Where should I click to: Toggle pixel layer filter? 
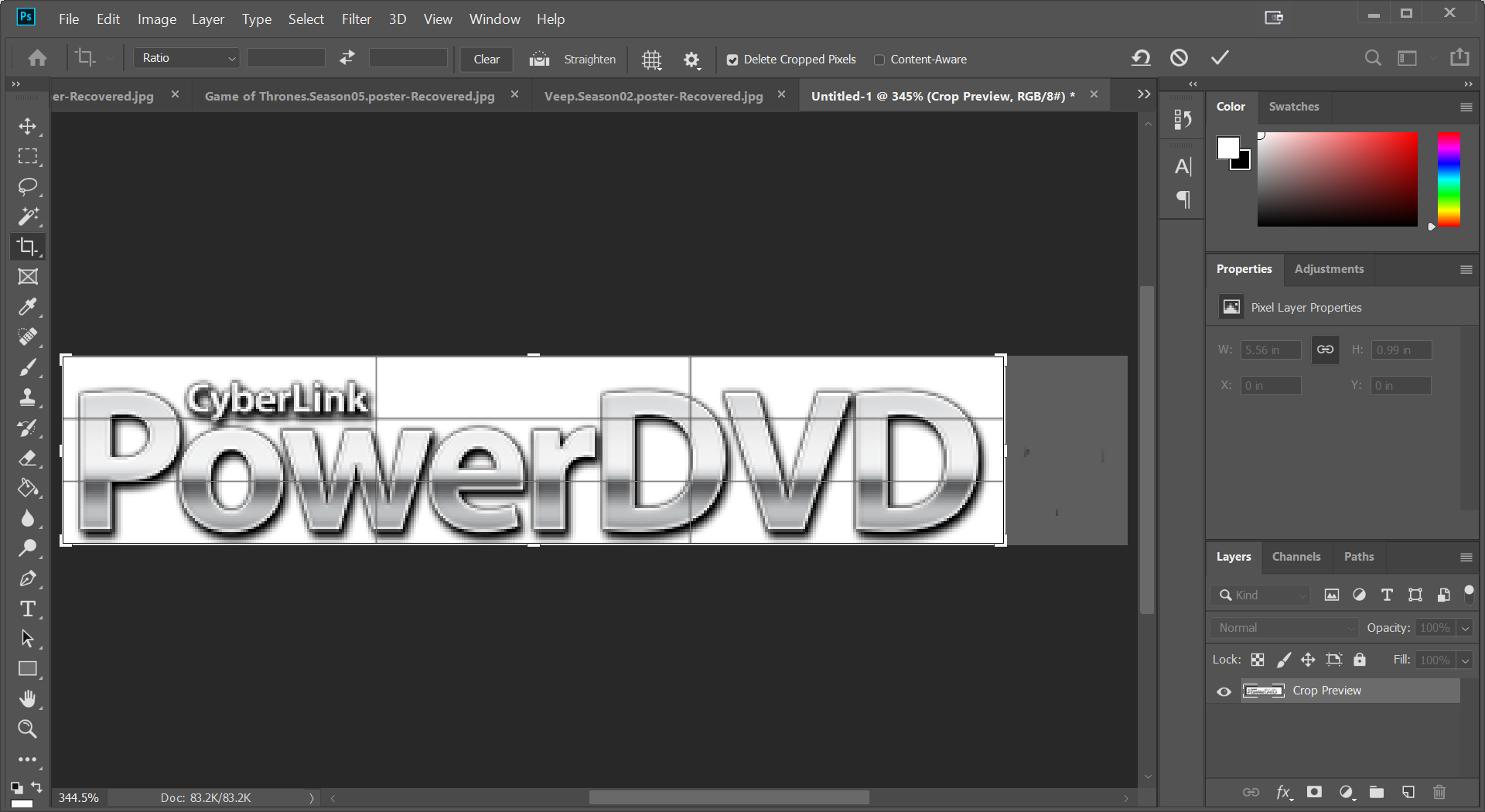coord(1331,595)
